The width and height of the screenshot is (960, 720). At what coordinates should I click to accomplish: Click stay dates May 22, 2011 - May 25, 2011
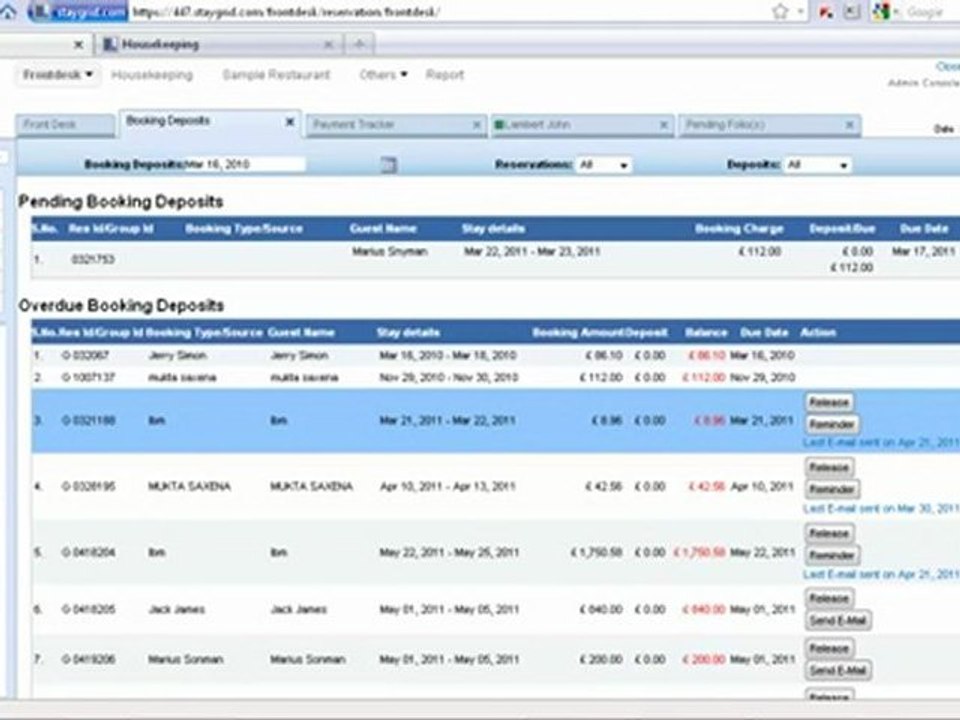click(449, 552)
